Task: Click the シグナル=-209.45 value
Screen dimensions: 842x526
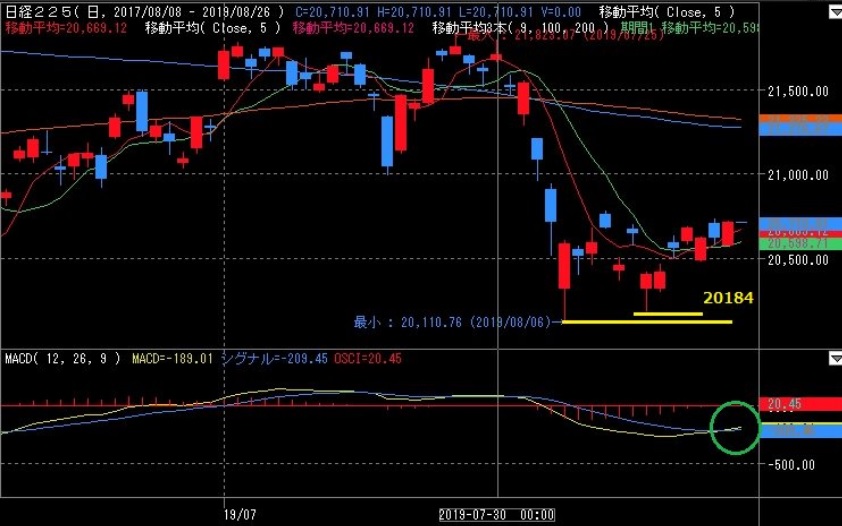Action: click(274, 359)
